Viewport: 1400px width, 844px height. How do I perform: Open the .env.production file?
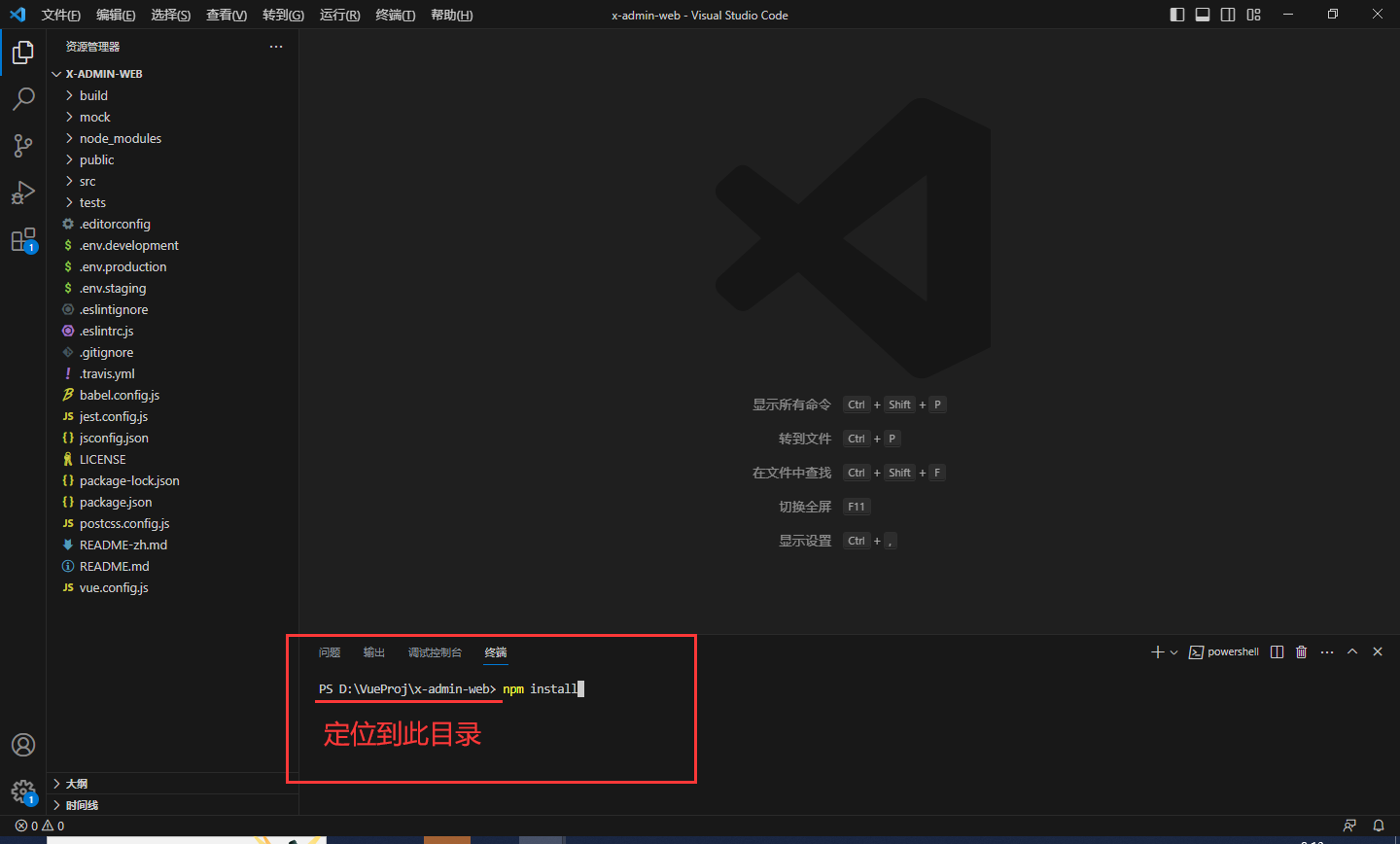click(172, 266)
